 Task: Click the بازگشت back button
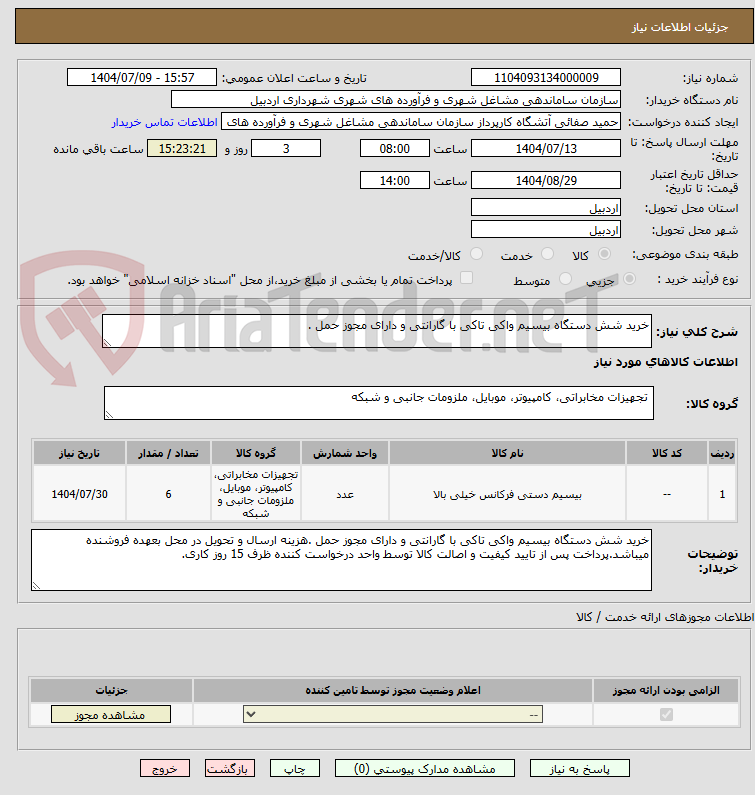pos(230,768)
